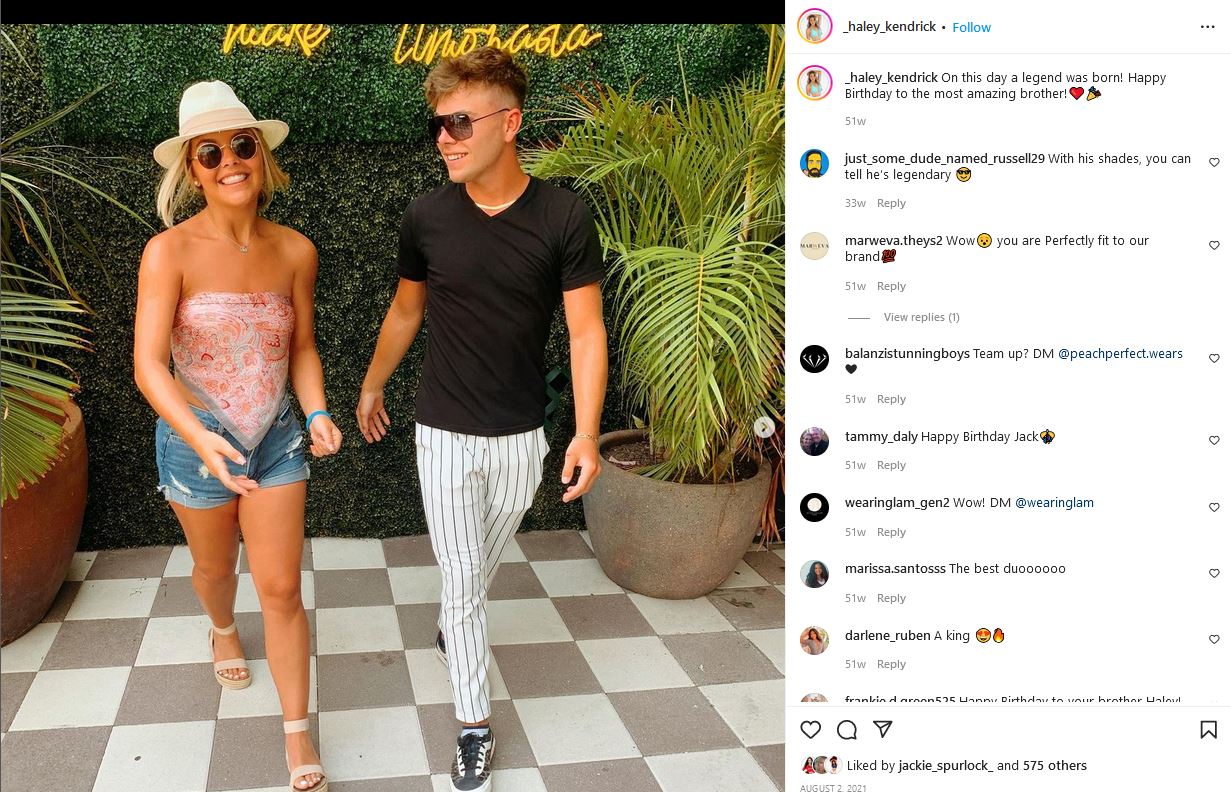The image size is (1231, 792).
Task: Follow _haley_kendrick
Action: [971, 27]
